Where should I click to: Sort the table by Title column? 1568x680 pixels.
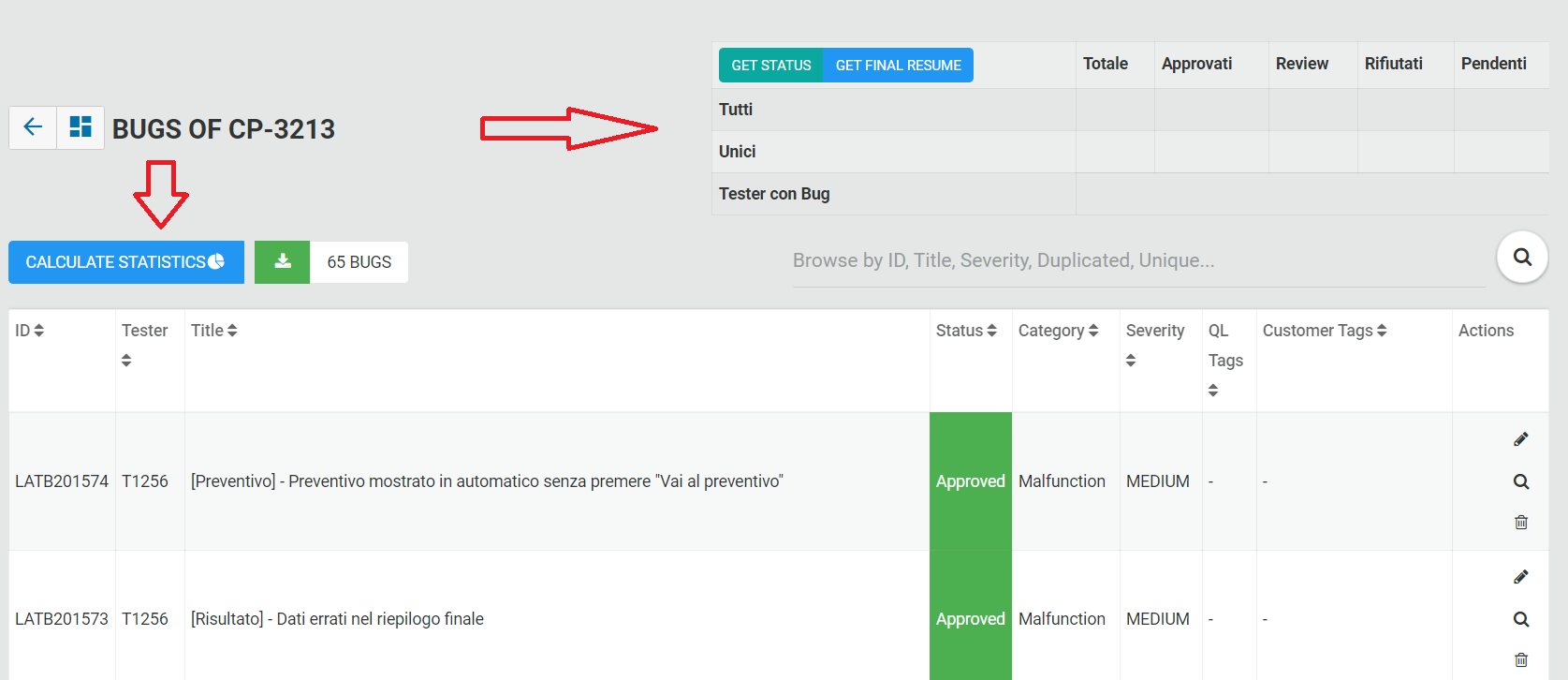point(214,331)
